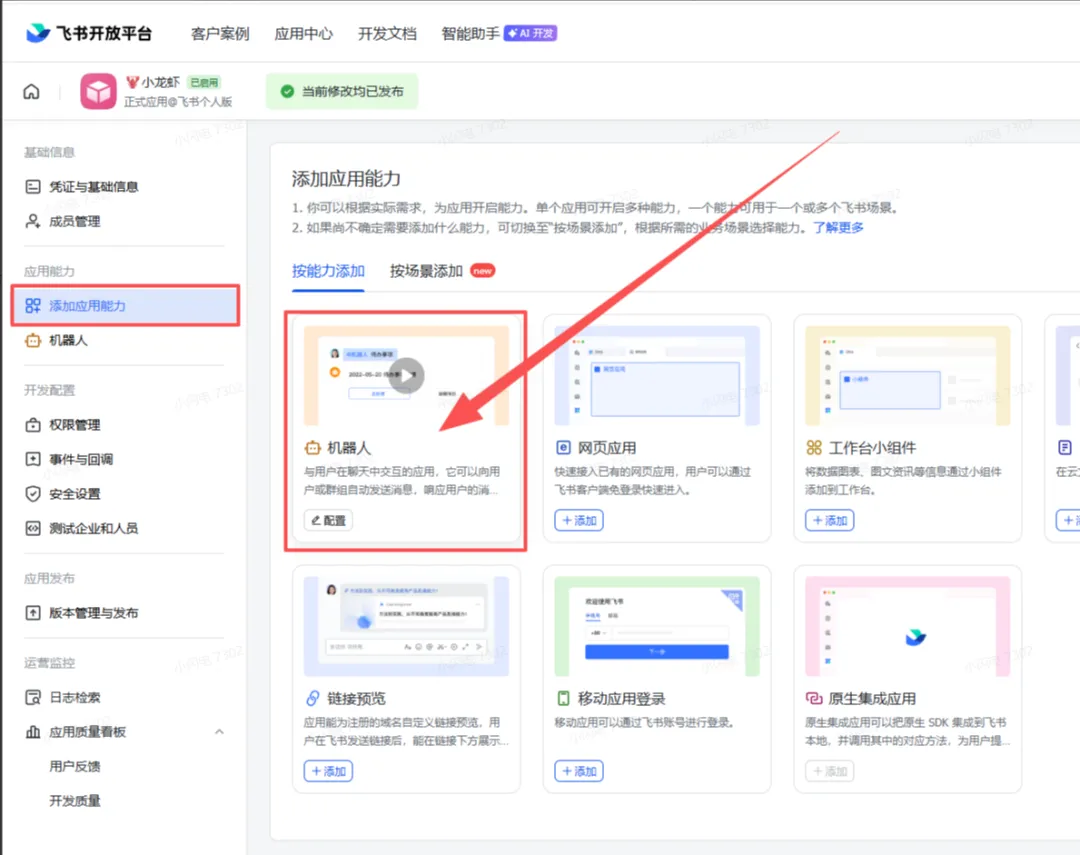1080x855 pixels.
Task: Open 智能助手 in the top navigation
Action: [x=470, y=34]
